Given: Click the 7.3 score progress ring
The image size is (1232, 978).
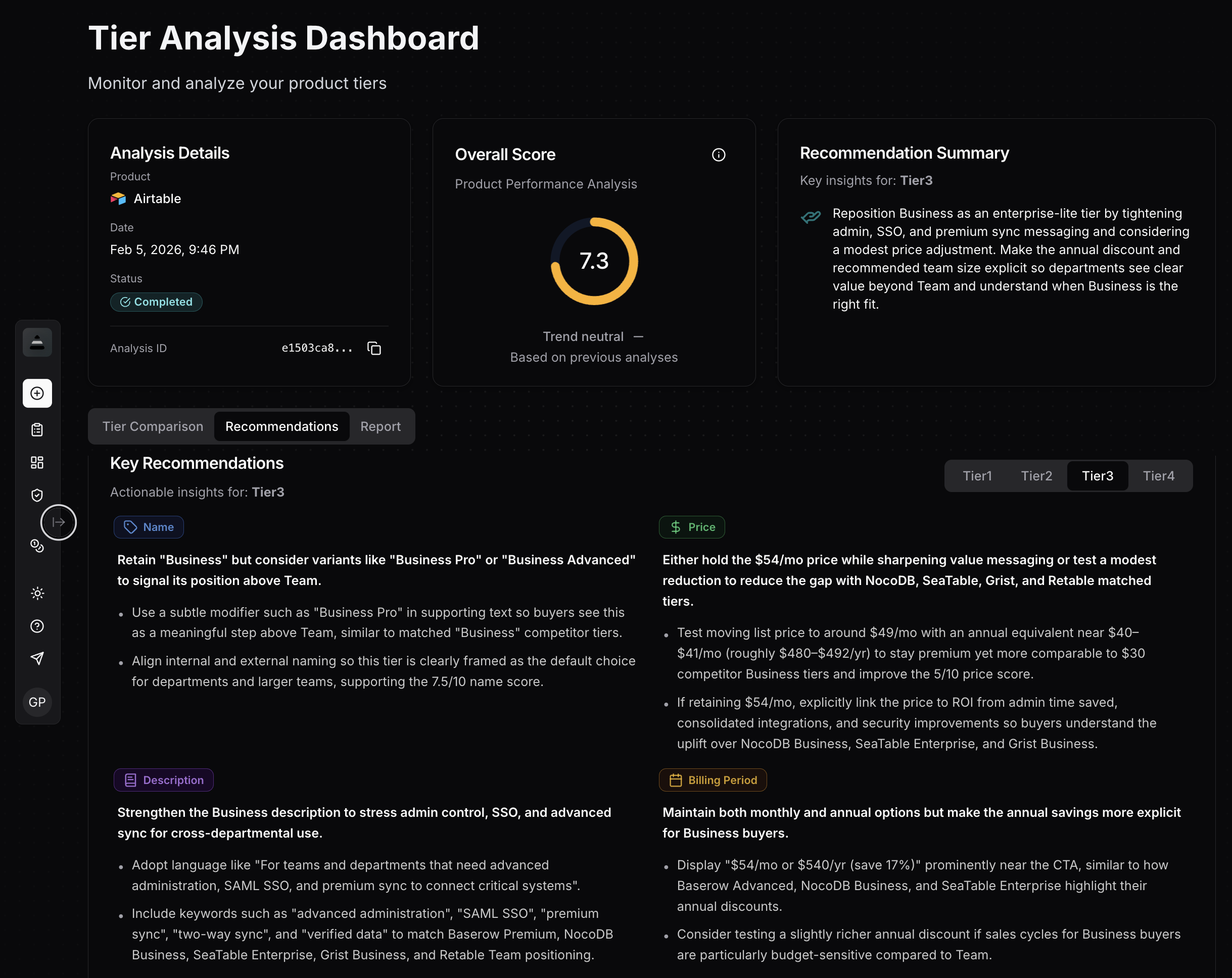Looking at the screenshot, I should [x=594, y=261].
